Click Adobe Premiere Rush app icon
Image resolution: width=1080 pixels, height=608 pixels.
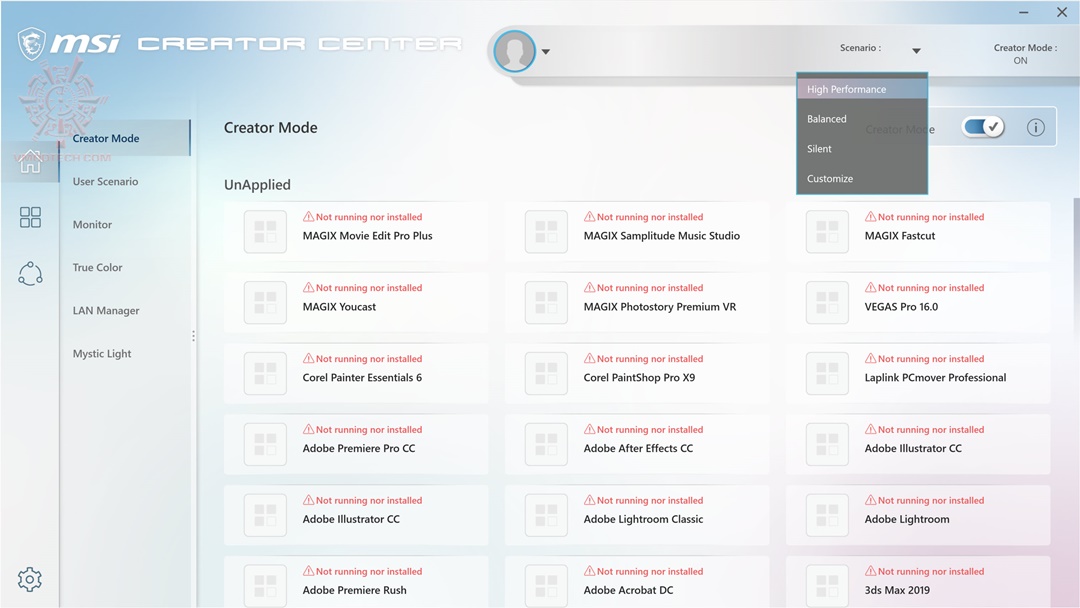[265, 585]
